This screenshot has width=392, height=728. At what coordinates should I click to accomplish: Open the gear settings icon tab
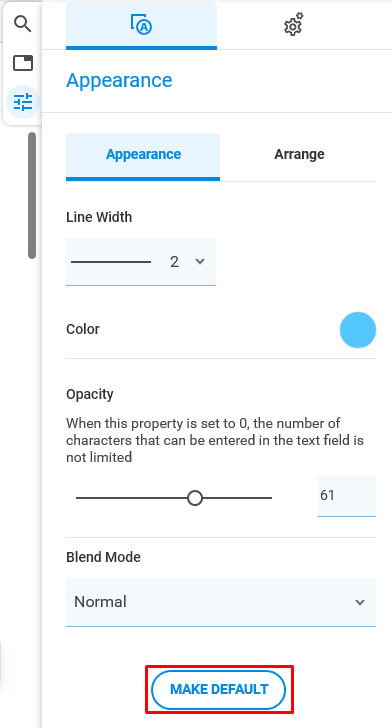[294, 25]
